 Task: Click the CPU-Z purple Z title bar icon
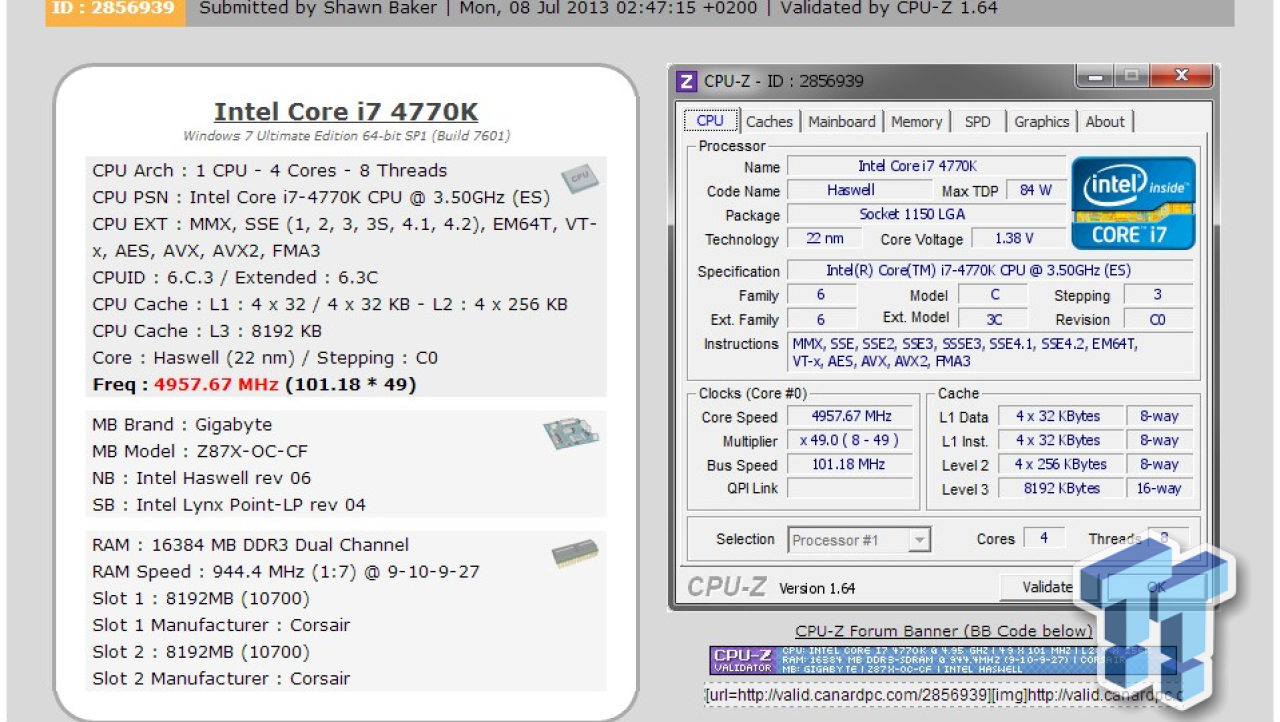(x=687, y=81)
